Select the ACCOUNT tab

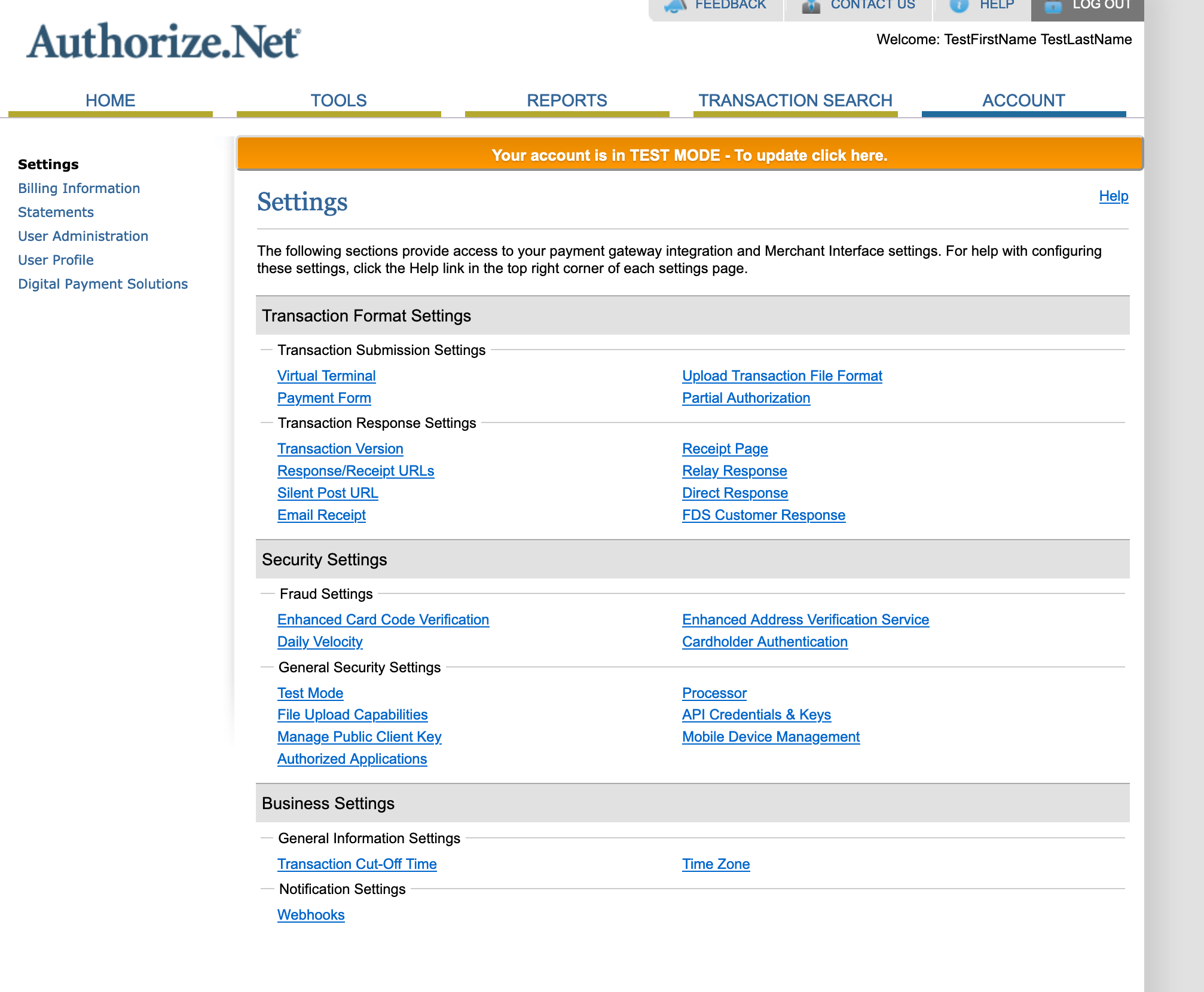[x=1024, y=100]
